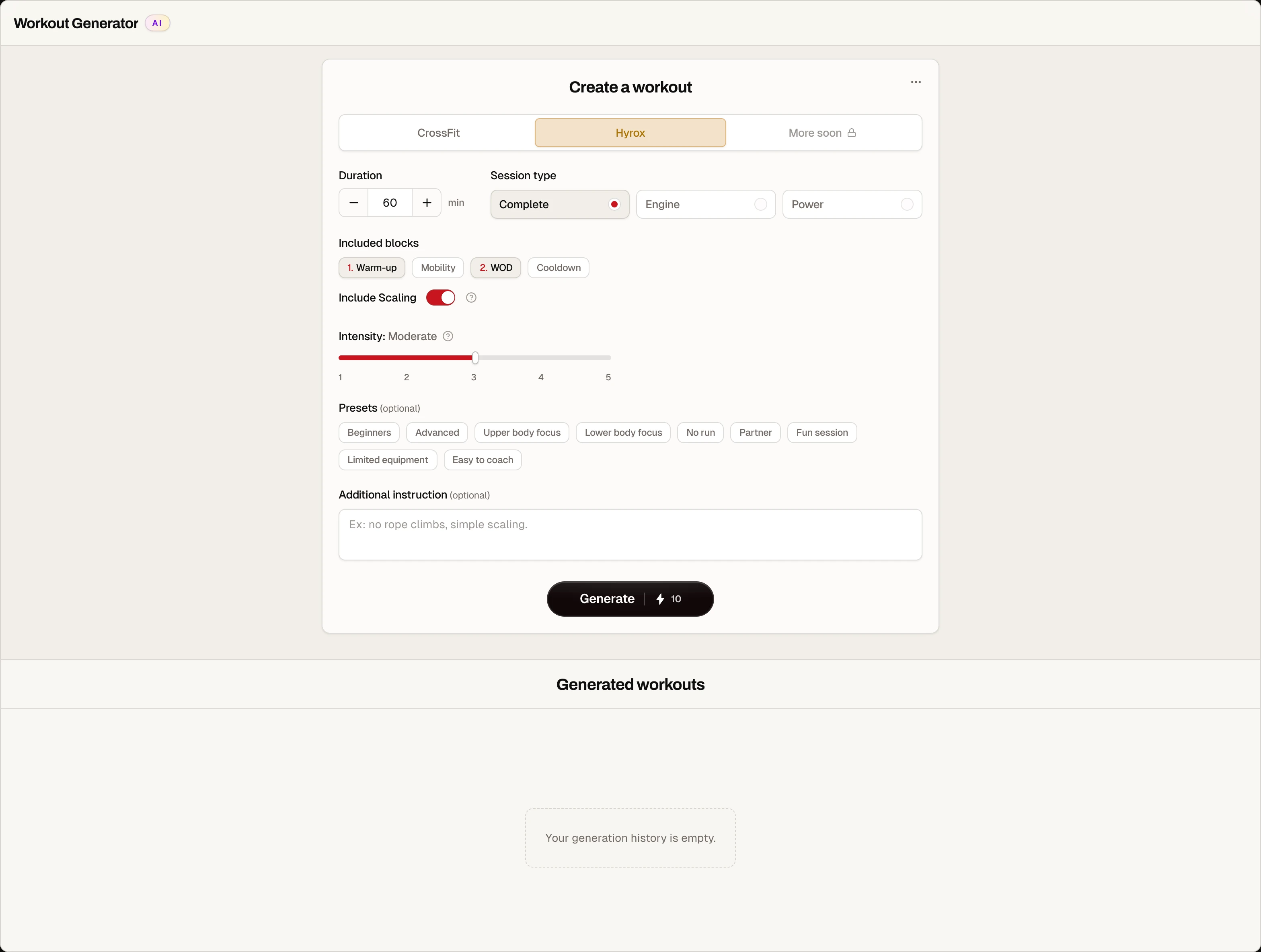1261x952 pixels.
Task: Select the Partner preset
Action: click(x=755, y=433)
